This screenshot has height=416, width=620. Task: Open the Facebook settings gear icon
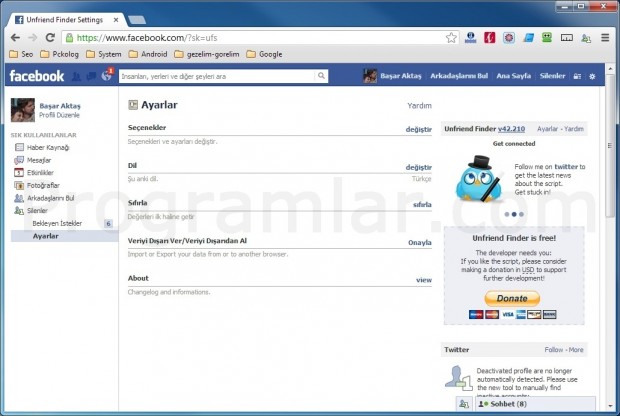click(x=592, y=76)
